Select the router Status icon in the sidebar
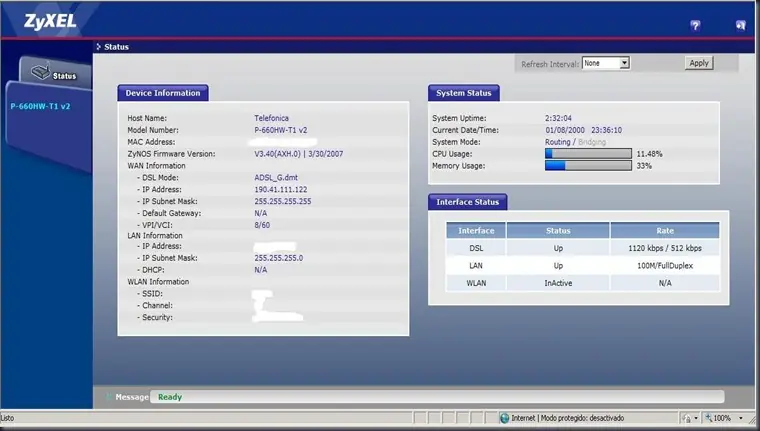760x431 pixels. click(x=41, y=72)
